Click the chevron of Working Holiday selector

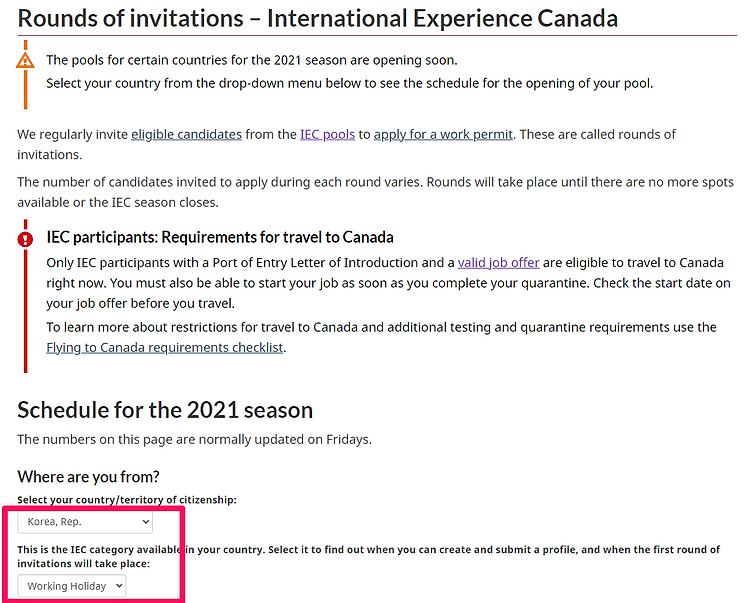119,586
